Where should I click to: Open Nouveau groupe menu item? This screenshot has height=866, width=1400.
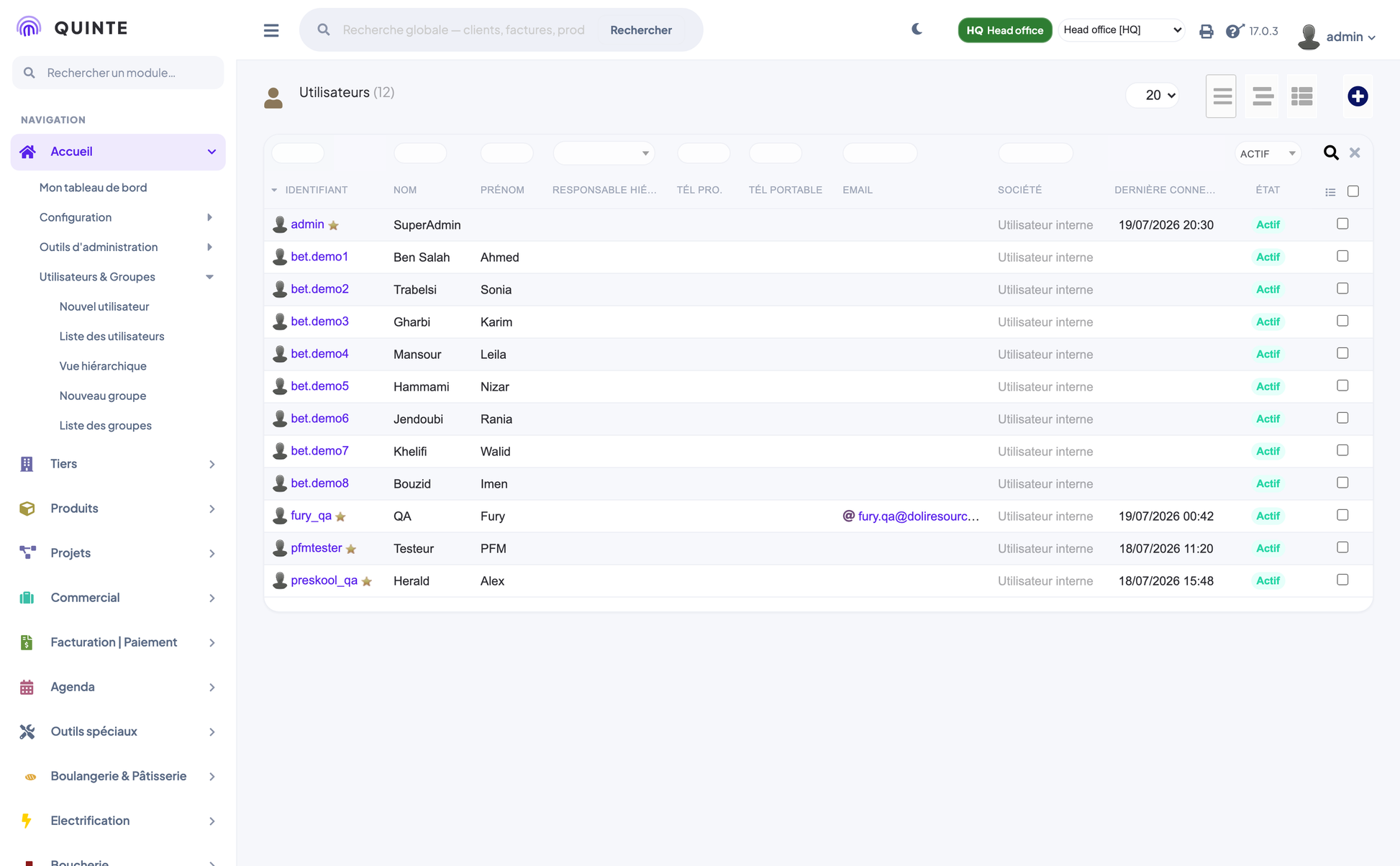(x=103, y=396)
